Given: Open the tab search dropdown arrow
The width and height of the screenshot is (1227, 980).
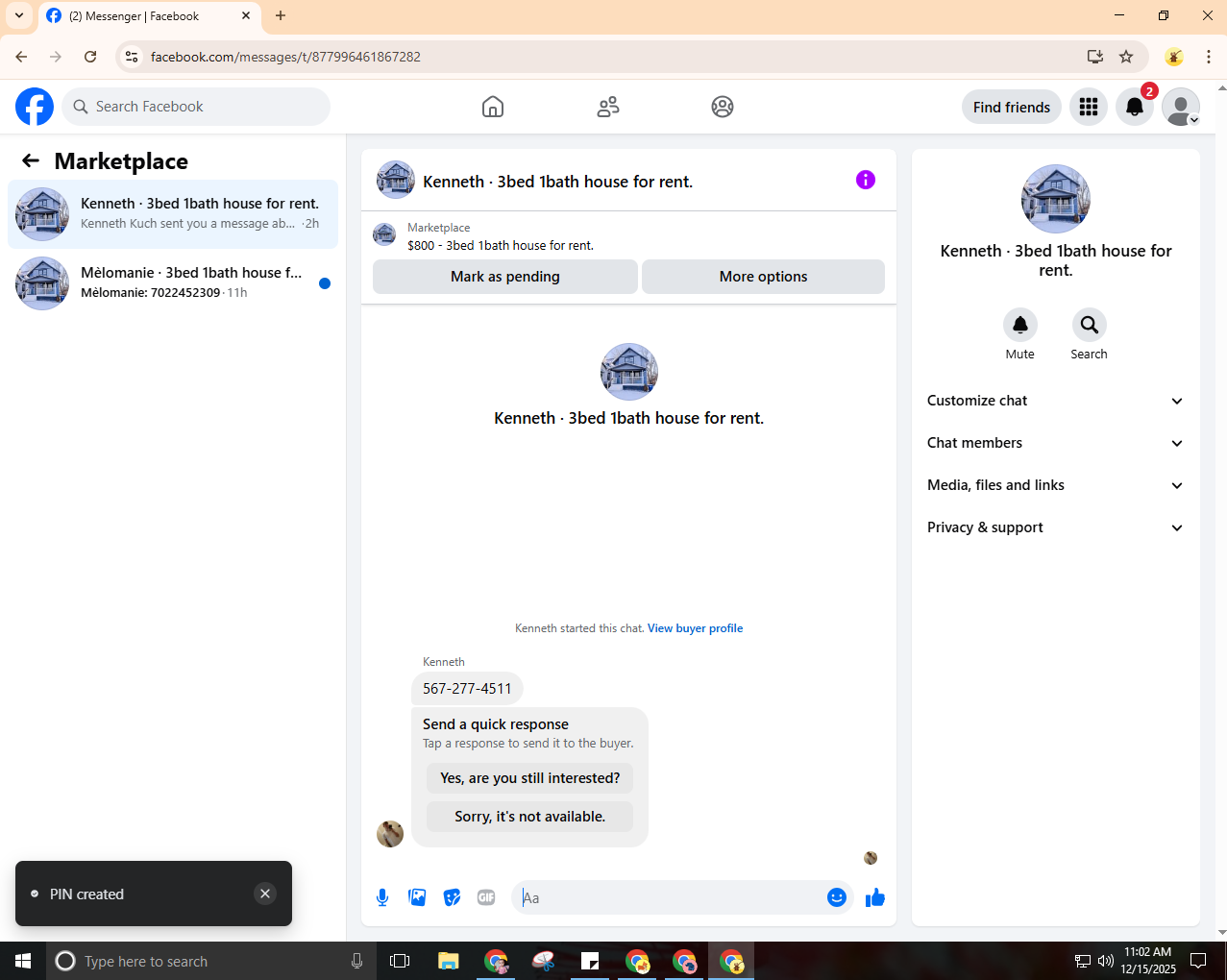Looking at the screenshot, I should point(19,15).
